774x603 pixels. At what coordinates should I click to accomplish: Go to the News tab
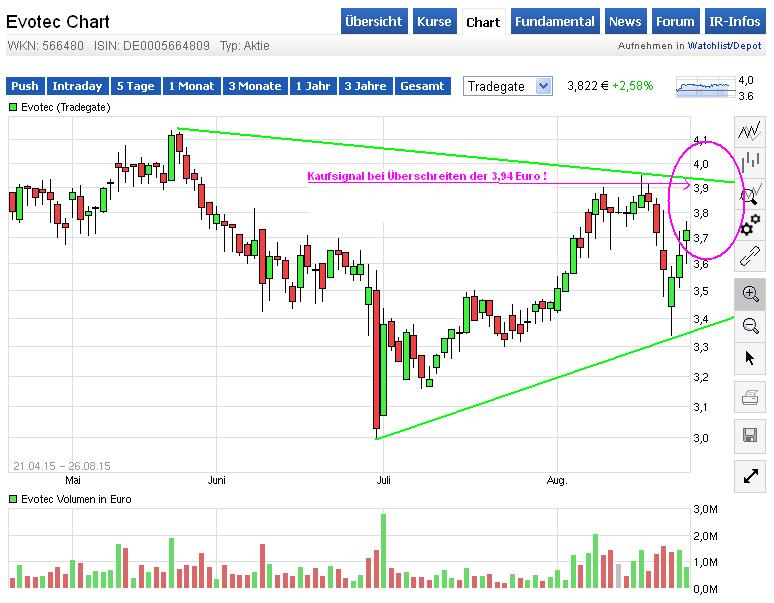point(625,22)
